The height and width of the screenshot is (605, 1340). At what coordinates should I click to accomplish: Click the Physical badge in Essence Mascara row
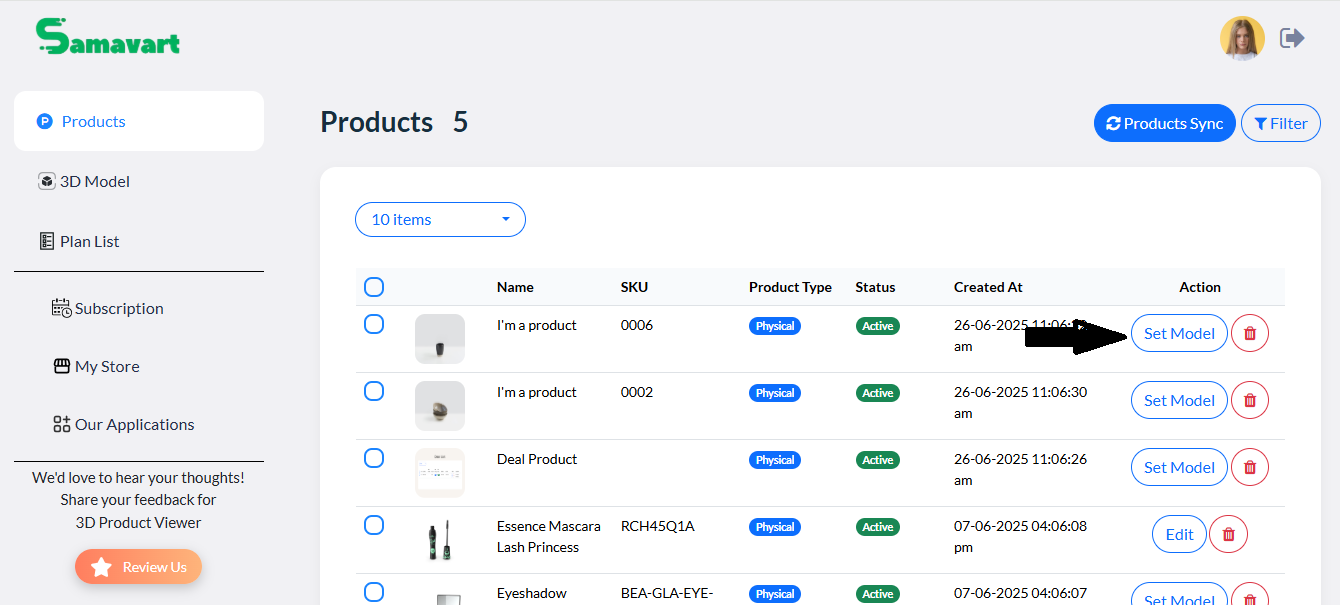point(775,527)
